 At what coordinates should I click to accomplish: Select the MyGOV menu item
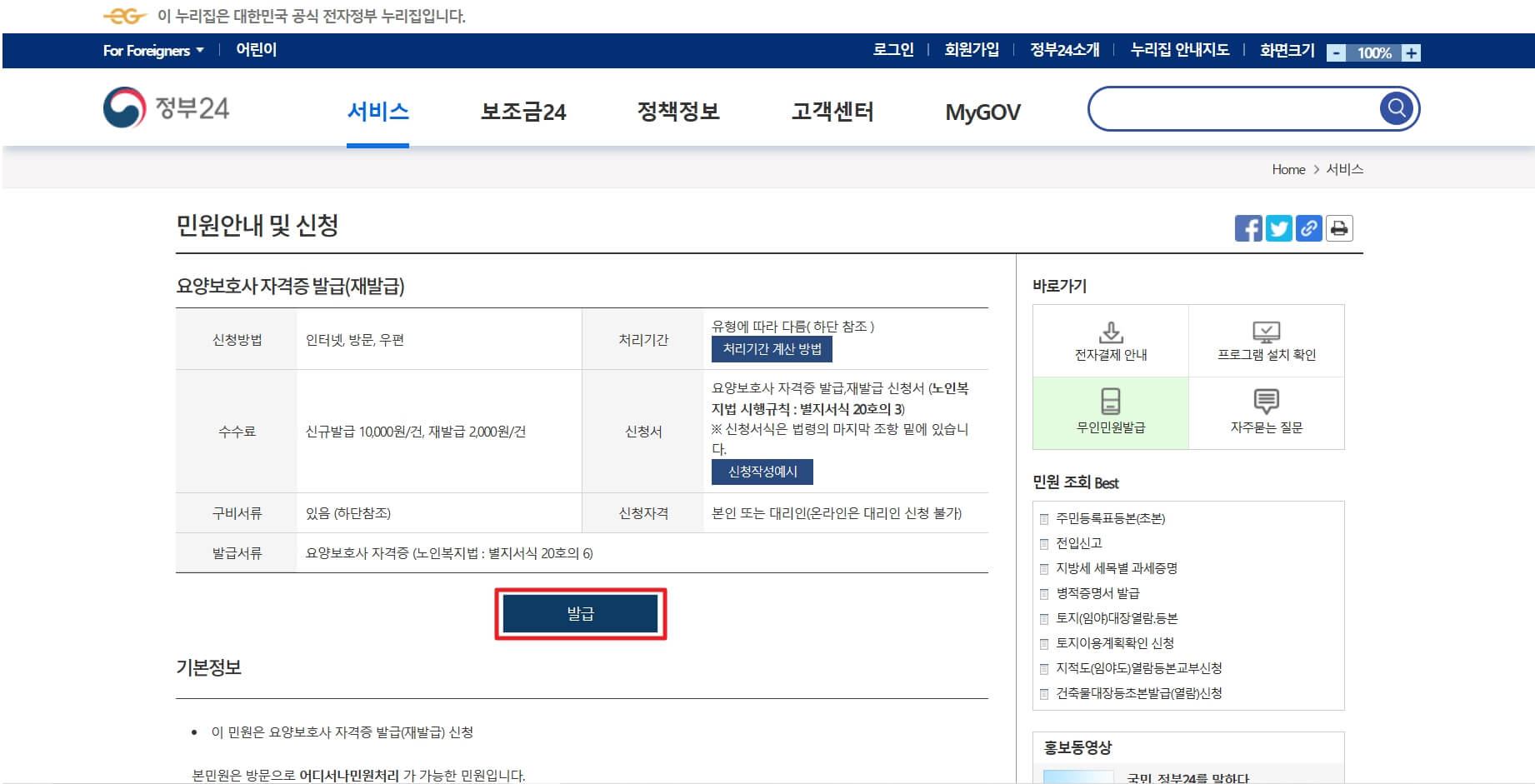(x=983, y=112)
